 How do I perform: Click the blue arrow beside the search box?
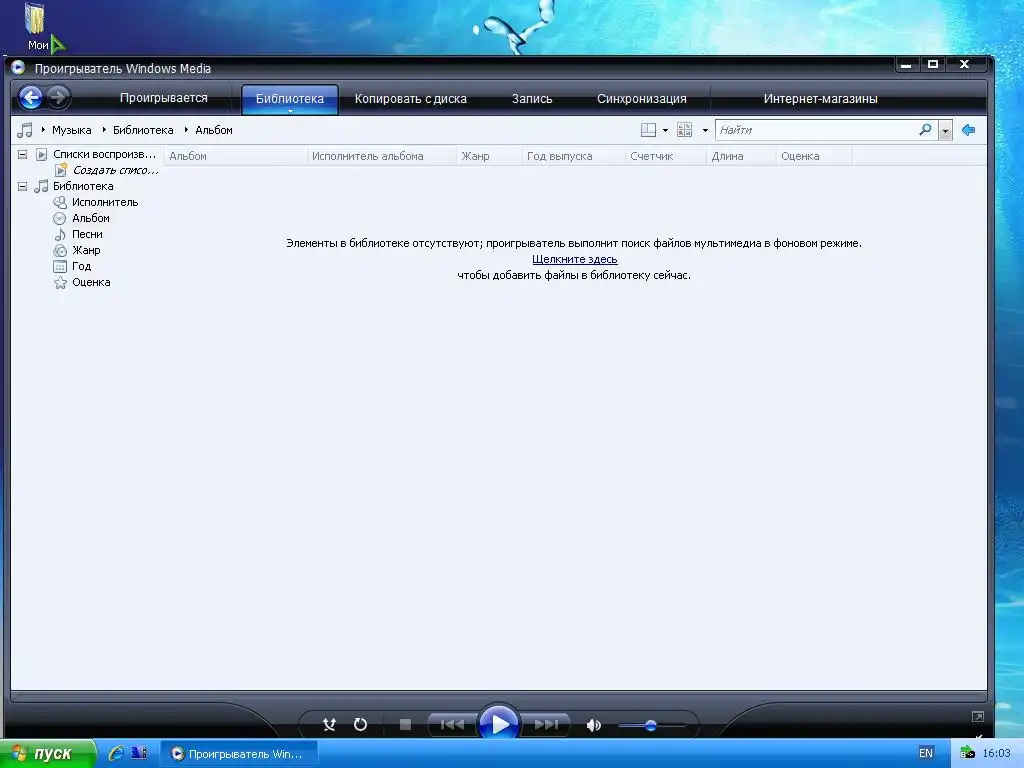968,130
